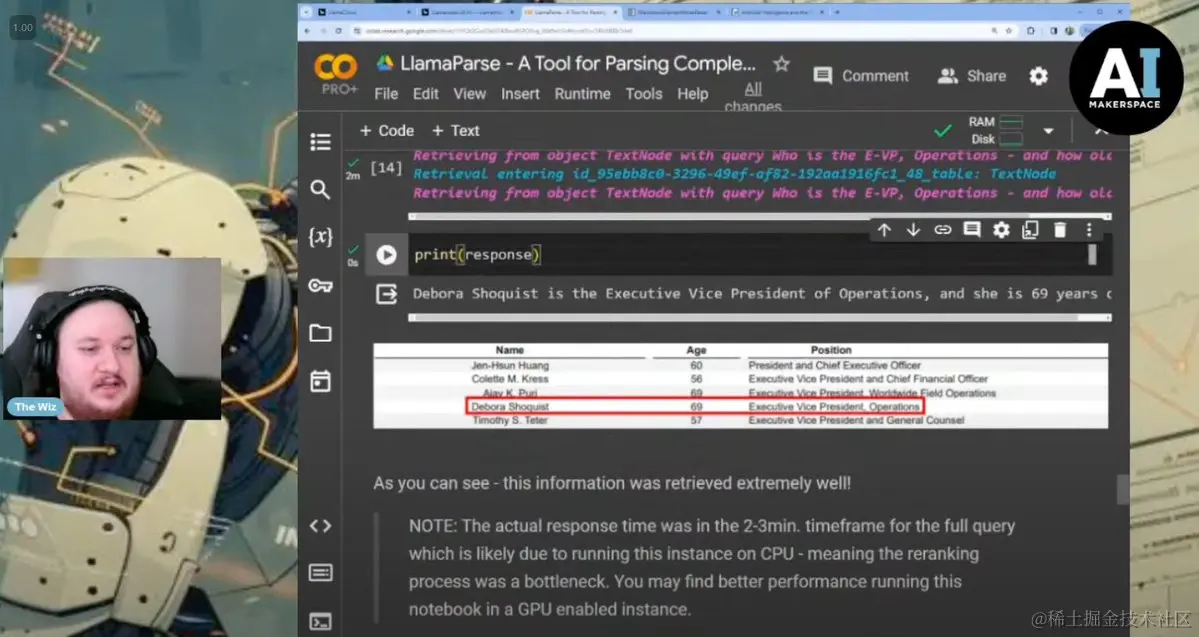Open the table of contents sidebar panel

coord(320,142)
